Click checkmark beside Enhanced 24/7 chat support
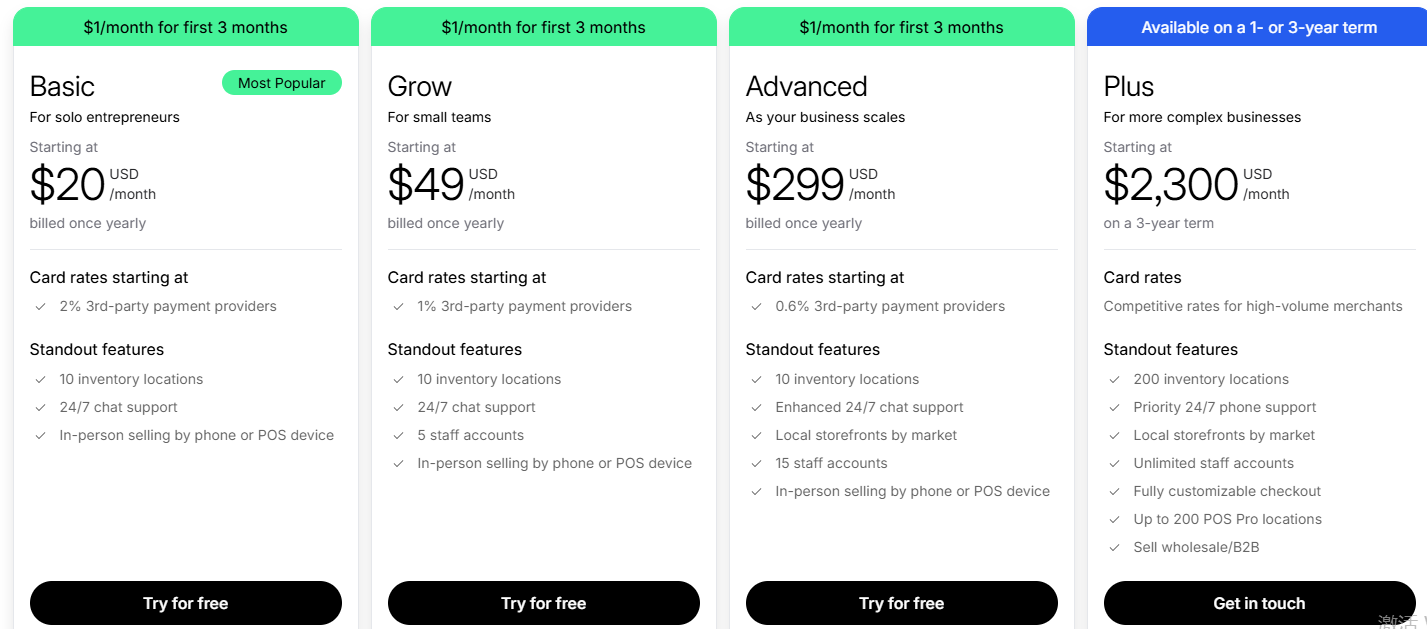1427x629 pixels. pos(757,407)
